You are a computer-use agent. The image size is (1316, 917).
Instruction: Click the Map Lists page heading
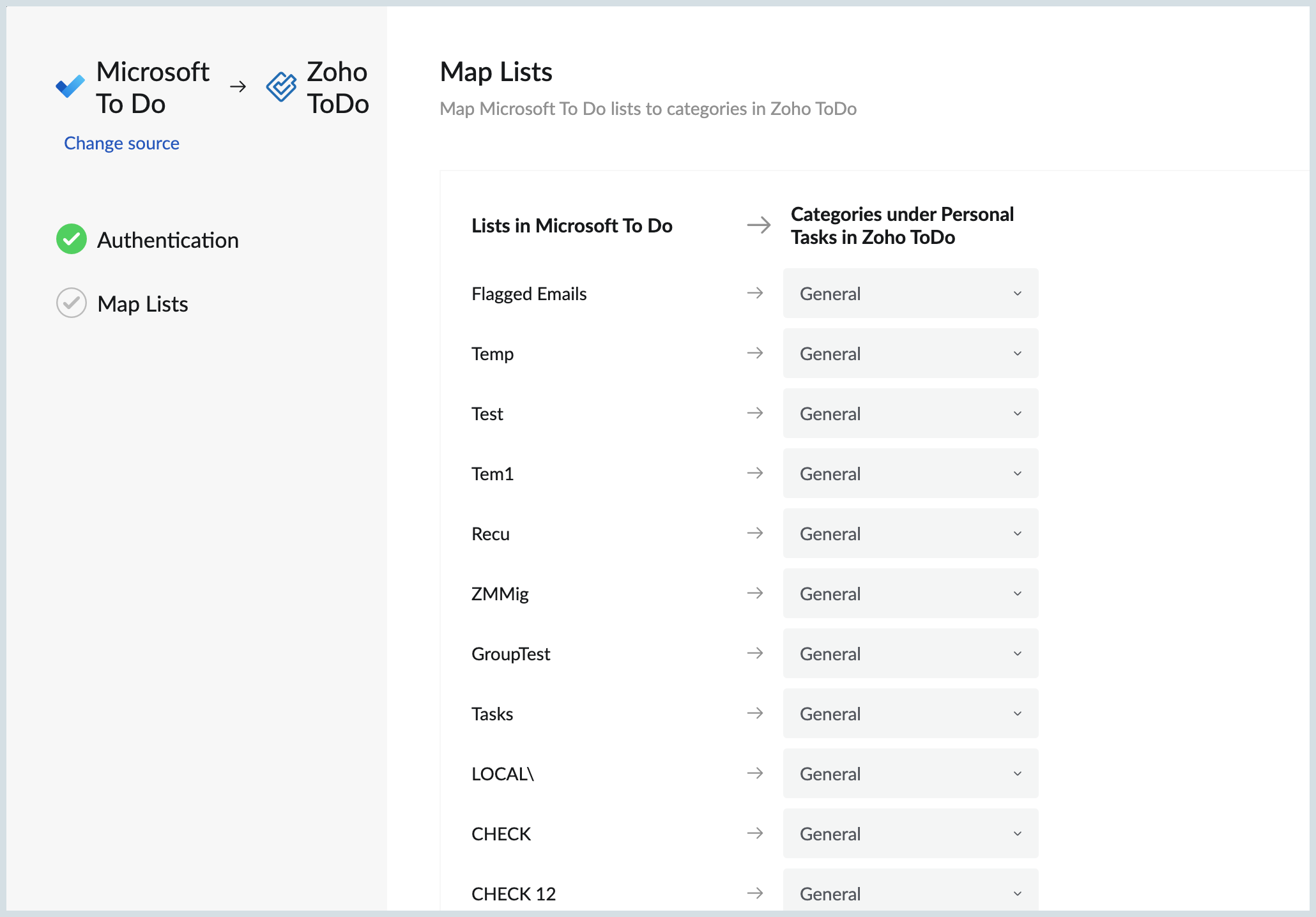[x=496, y=72]
